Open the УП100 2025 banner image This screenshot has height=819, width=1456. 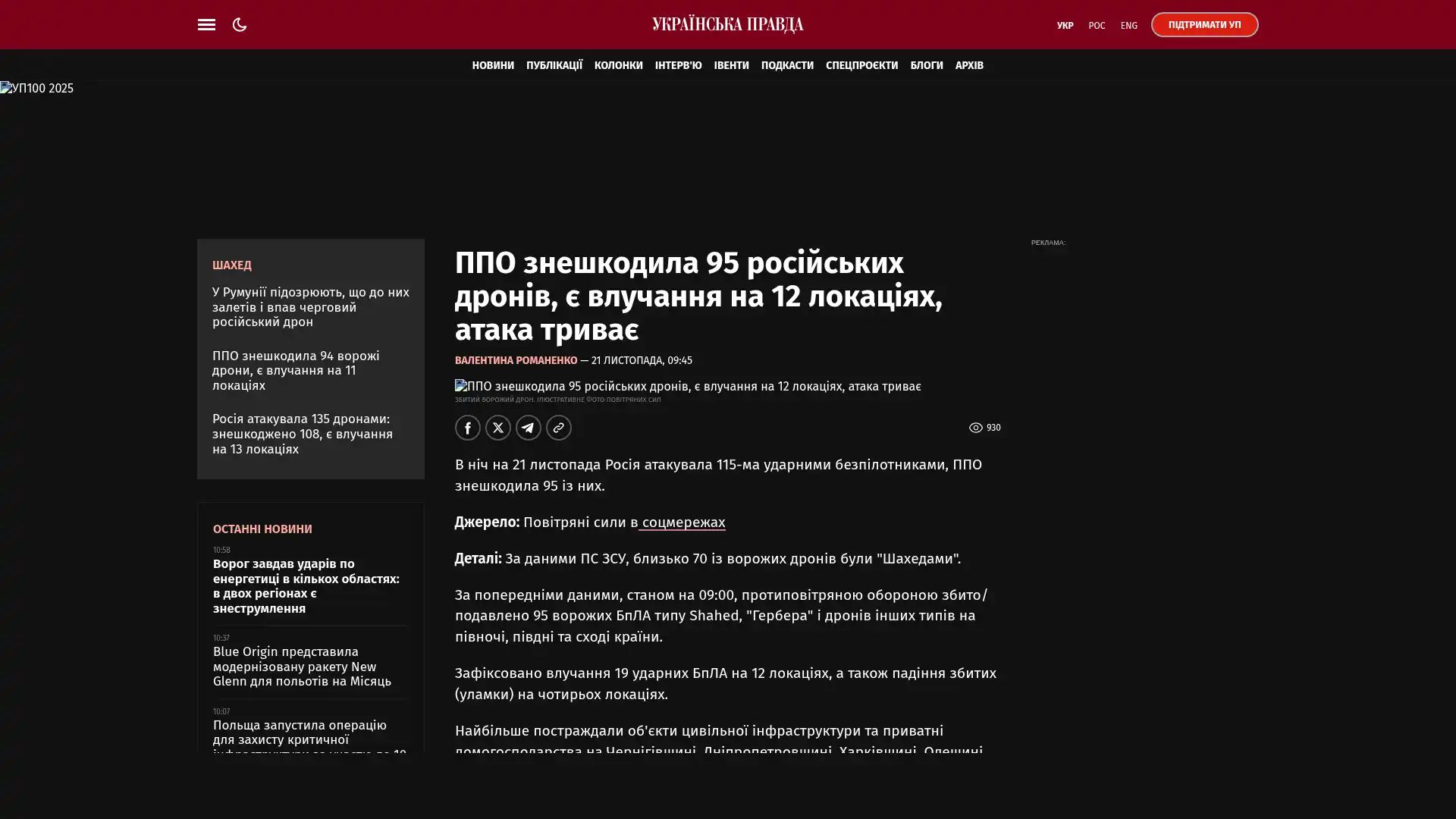click(x=36, y=89)
